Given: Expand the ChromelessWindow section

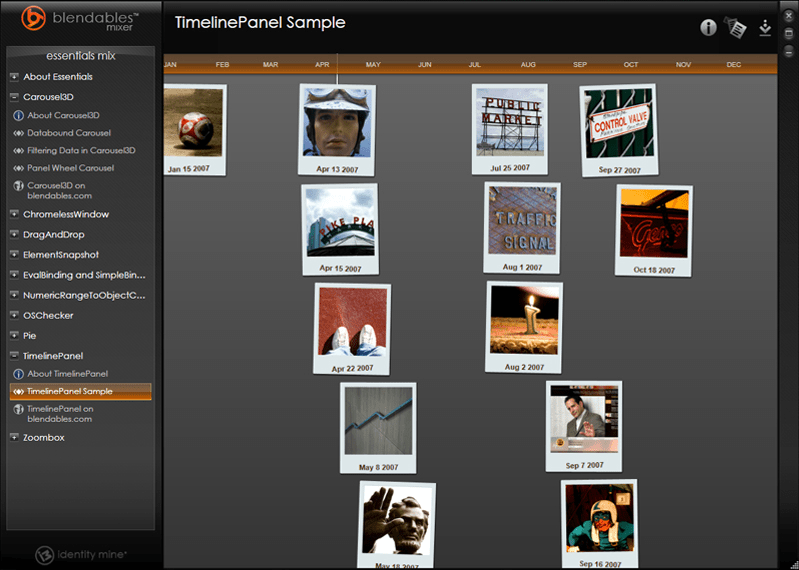Looking at the screenshot, I should [x=15, y=215].
